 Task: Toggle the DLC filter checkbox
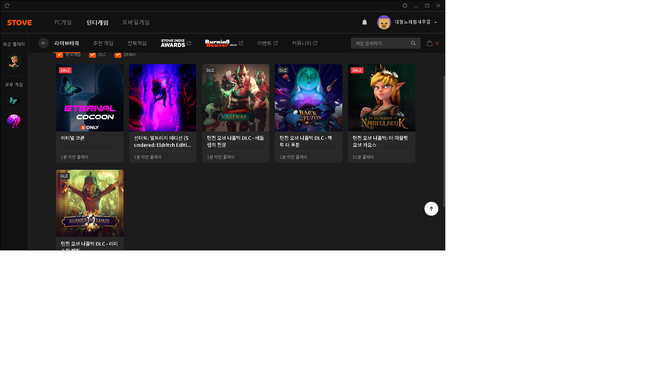(92, 55)
